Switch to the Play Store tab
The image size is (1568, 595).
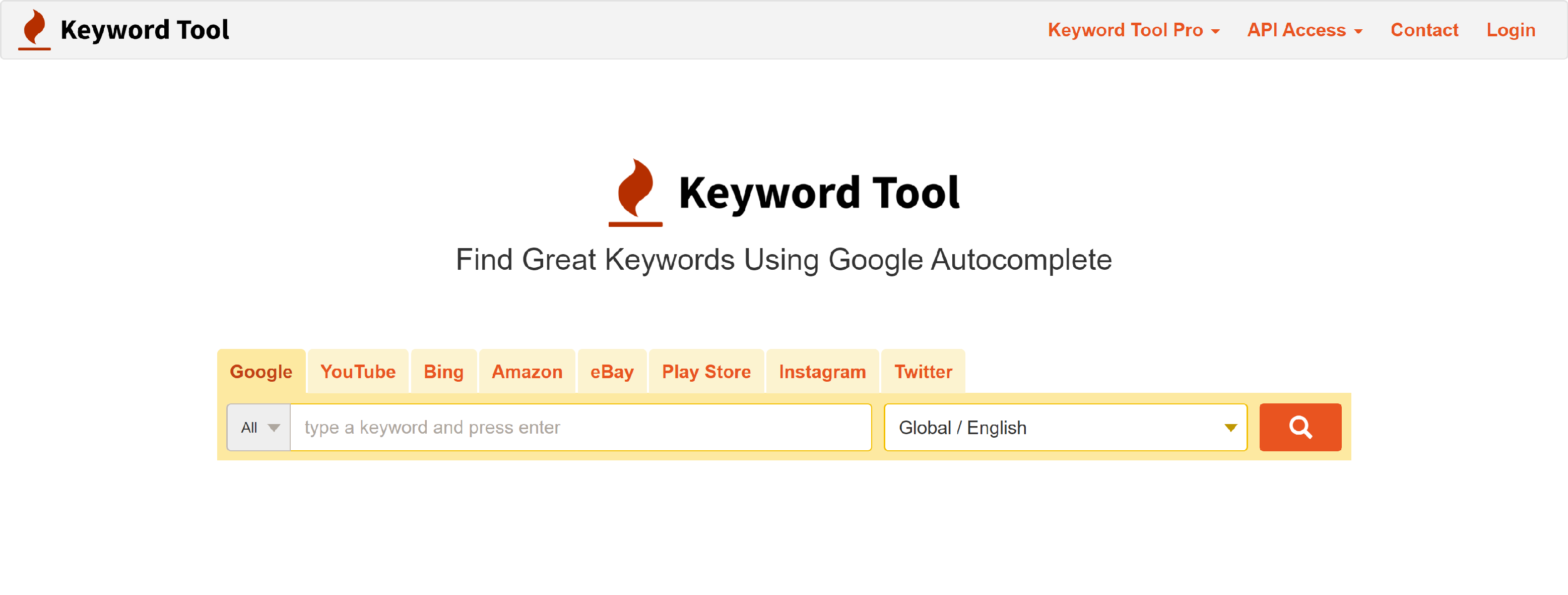point(706,371)
